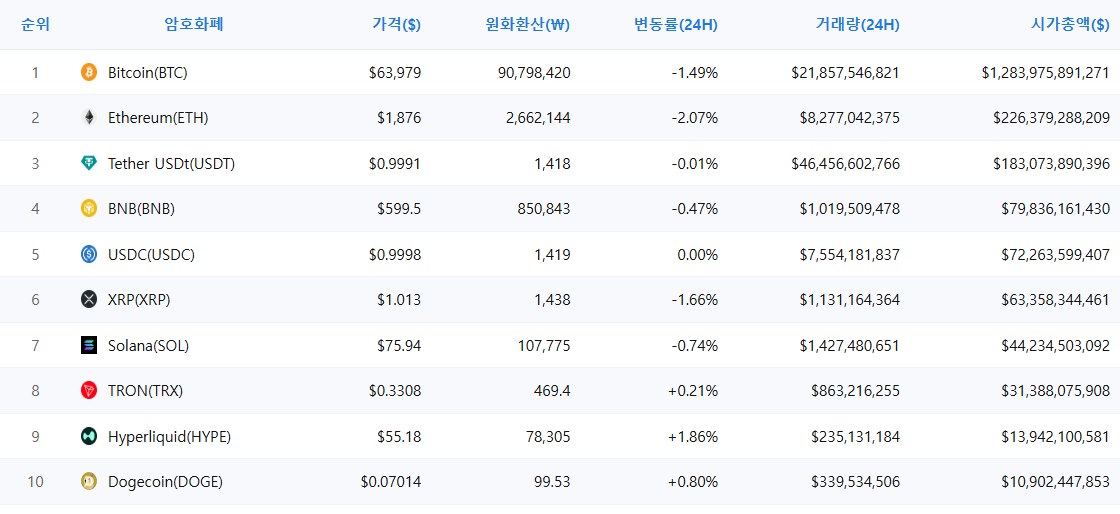Viewport: 1120px width, 514px height.
Task: Open Hyperliquid(HYPE) name link
Action: click(169, 436)
